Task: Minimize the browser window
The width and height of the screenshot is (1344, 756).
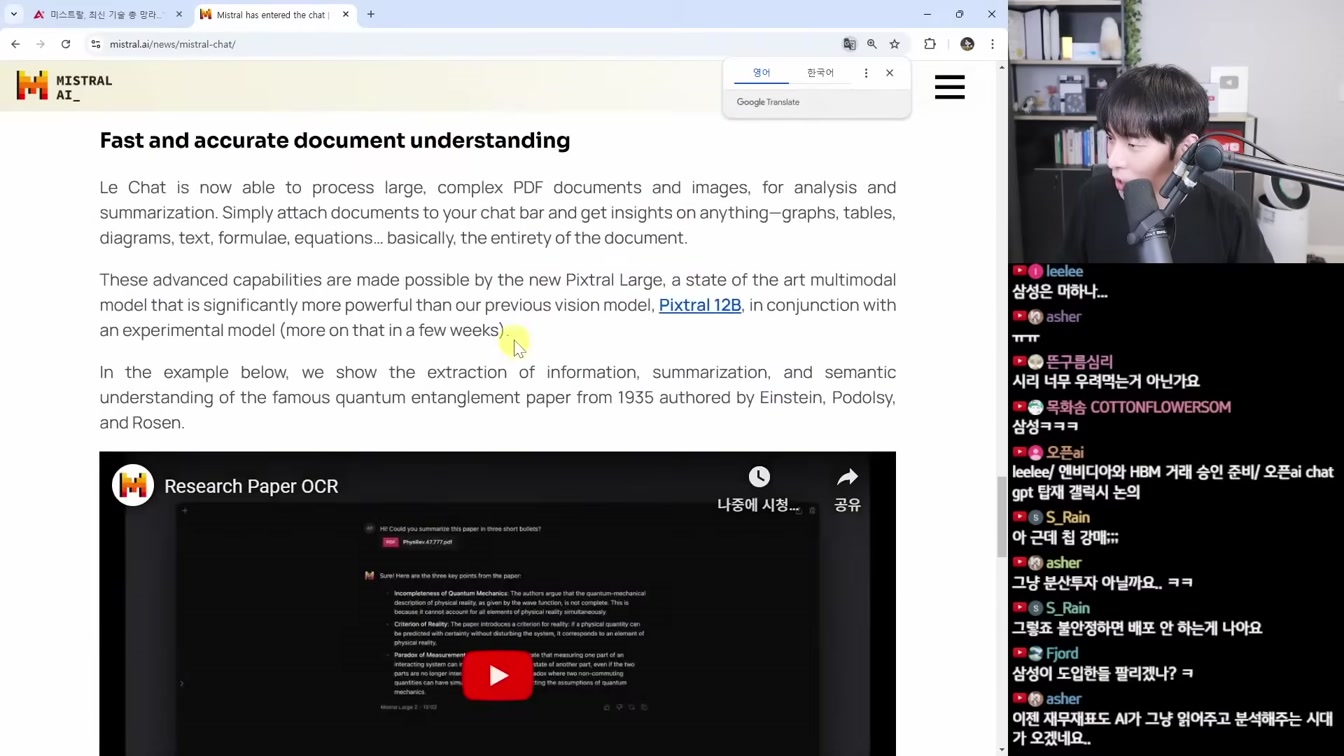Action: [x=927, y=14]
